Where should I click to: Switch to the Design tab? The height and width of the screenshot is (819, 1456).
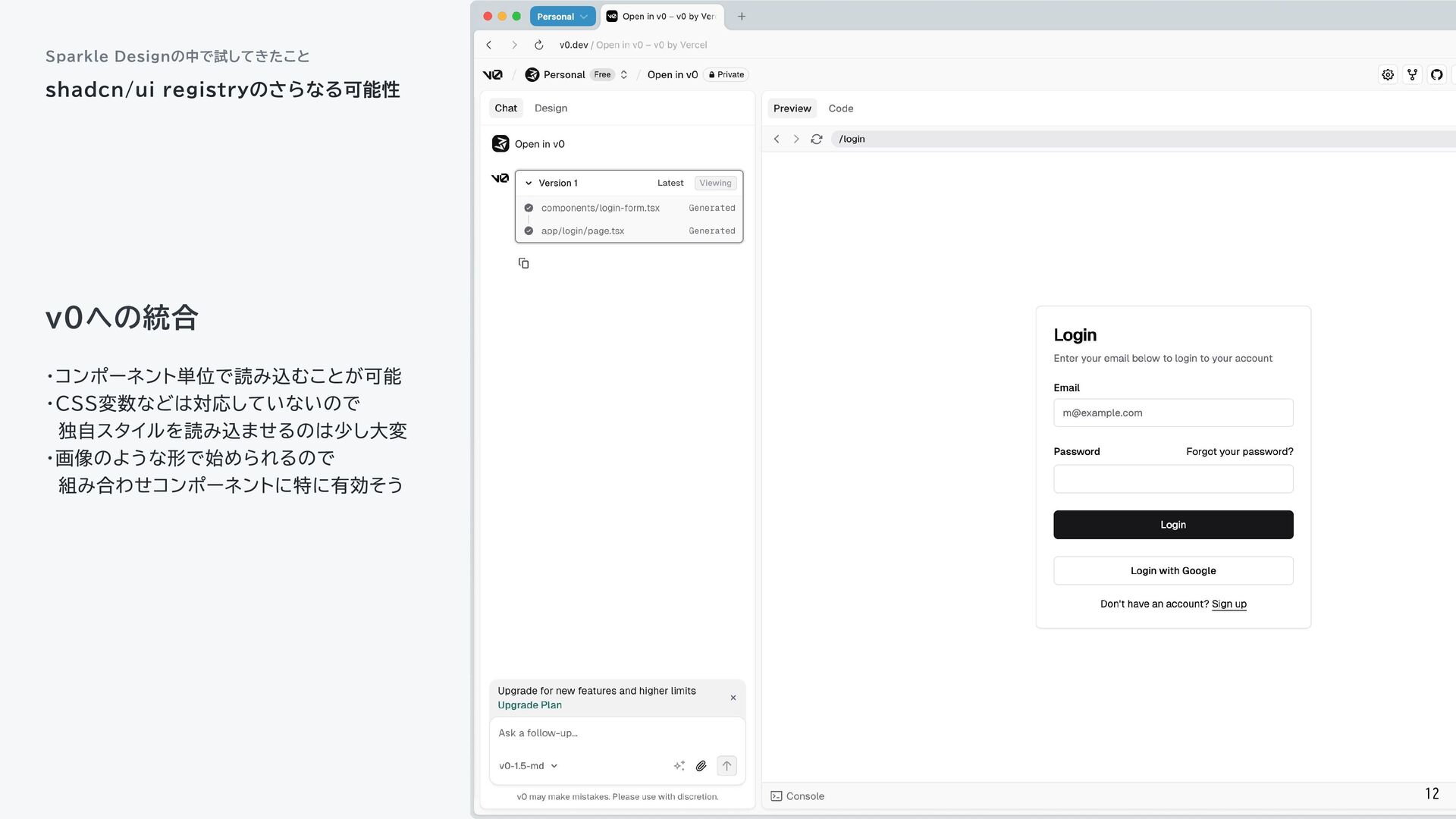[551, 108]
